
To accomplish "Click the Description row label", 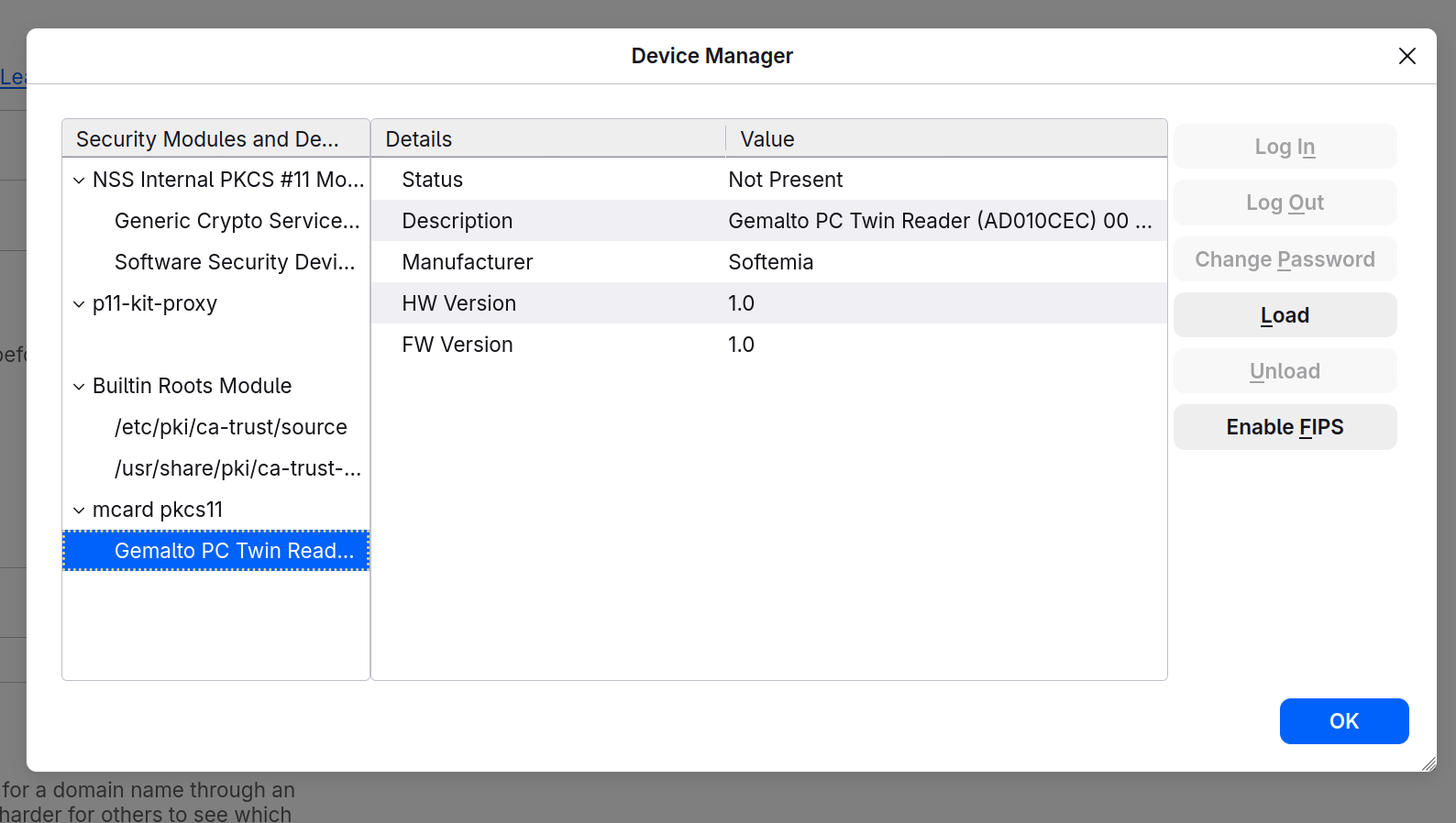I will click(x=458, y=221).
